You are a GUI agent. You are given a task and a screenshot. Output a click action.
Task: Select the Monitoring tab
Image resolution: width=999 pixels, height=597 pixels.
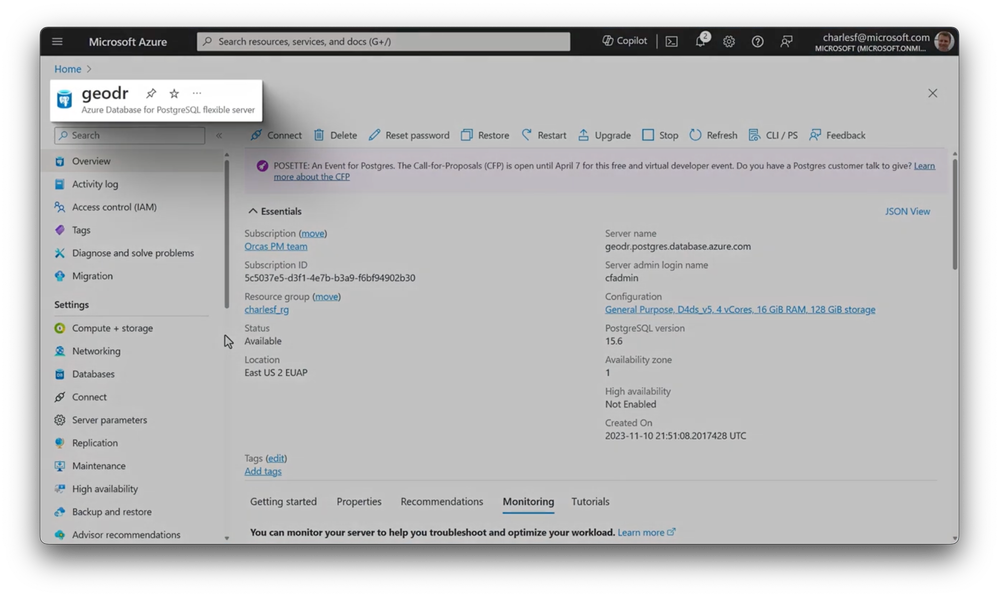point(528,501)
